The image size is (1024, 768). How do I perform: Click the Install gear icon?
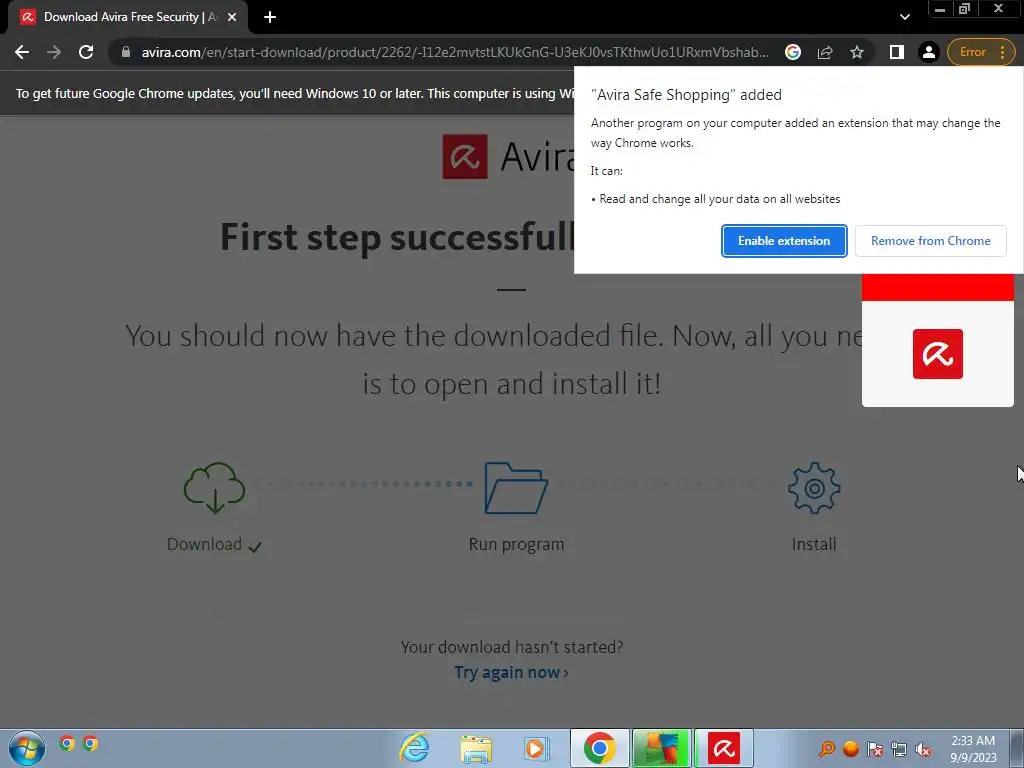click(814, 488)
